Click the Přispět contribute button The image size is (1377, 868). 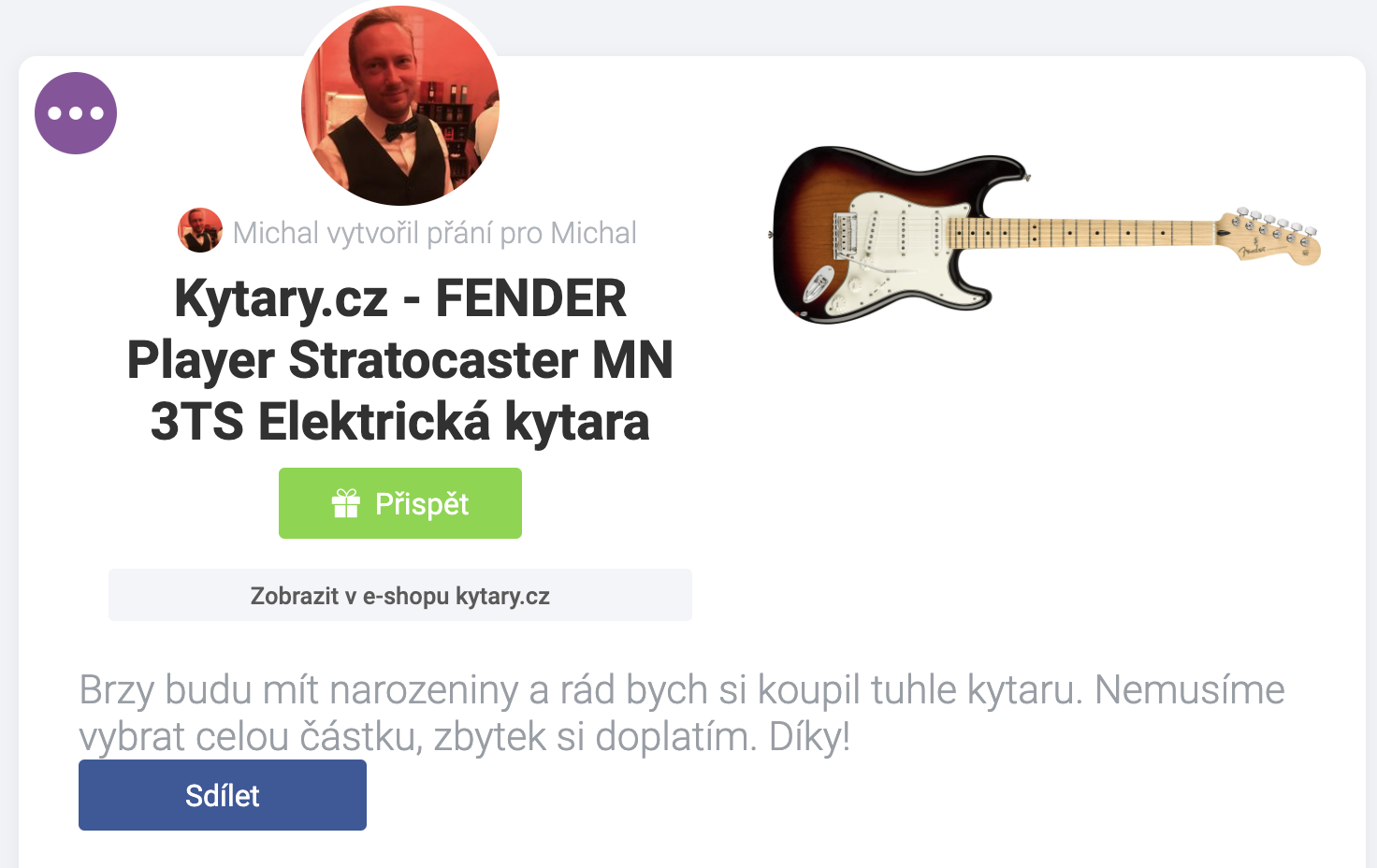400,503
